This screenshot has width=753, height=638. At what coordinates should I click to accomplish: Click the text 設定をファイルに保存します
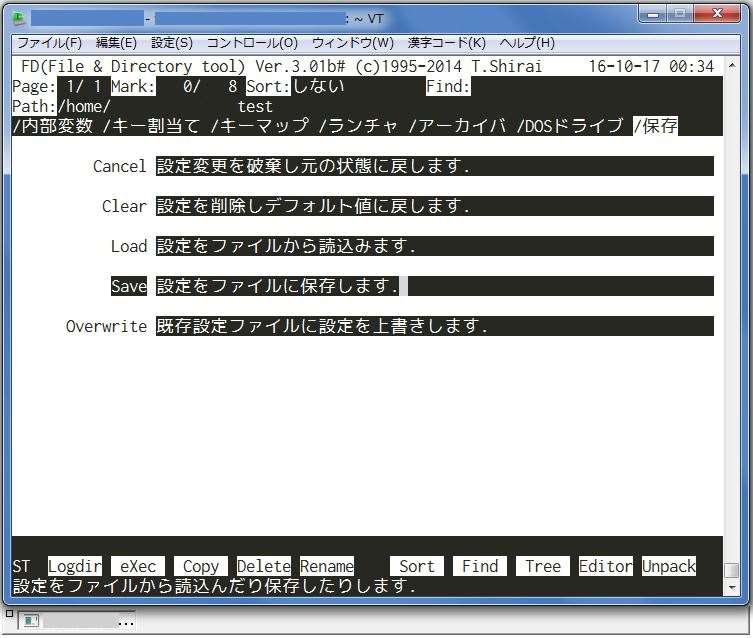278,286
